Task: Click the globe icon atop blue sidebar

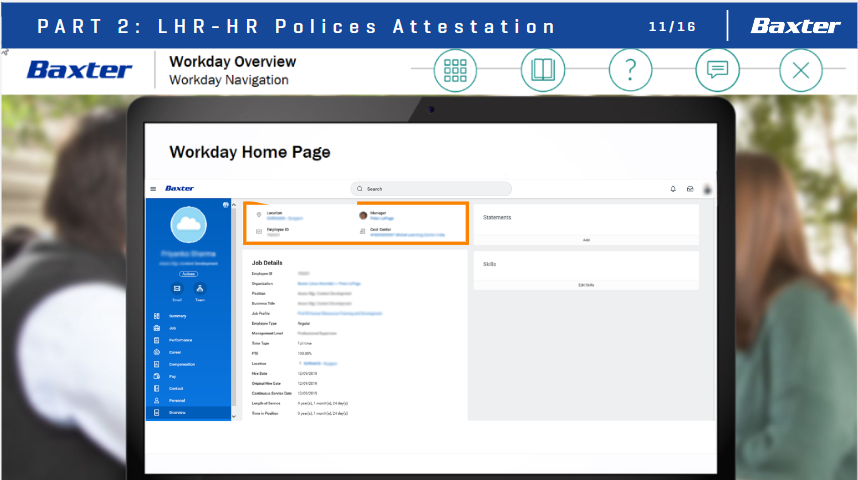Action: pyautogui.click(x=225, y=205)
